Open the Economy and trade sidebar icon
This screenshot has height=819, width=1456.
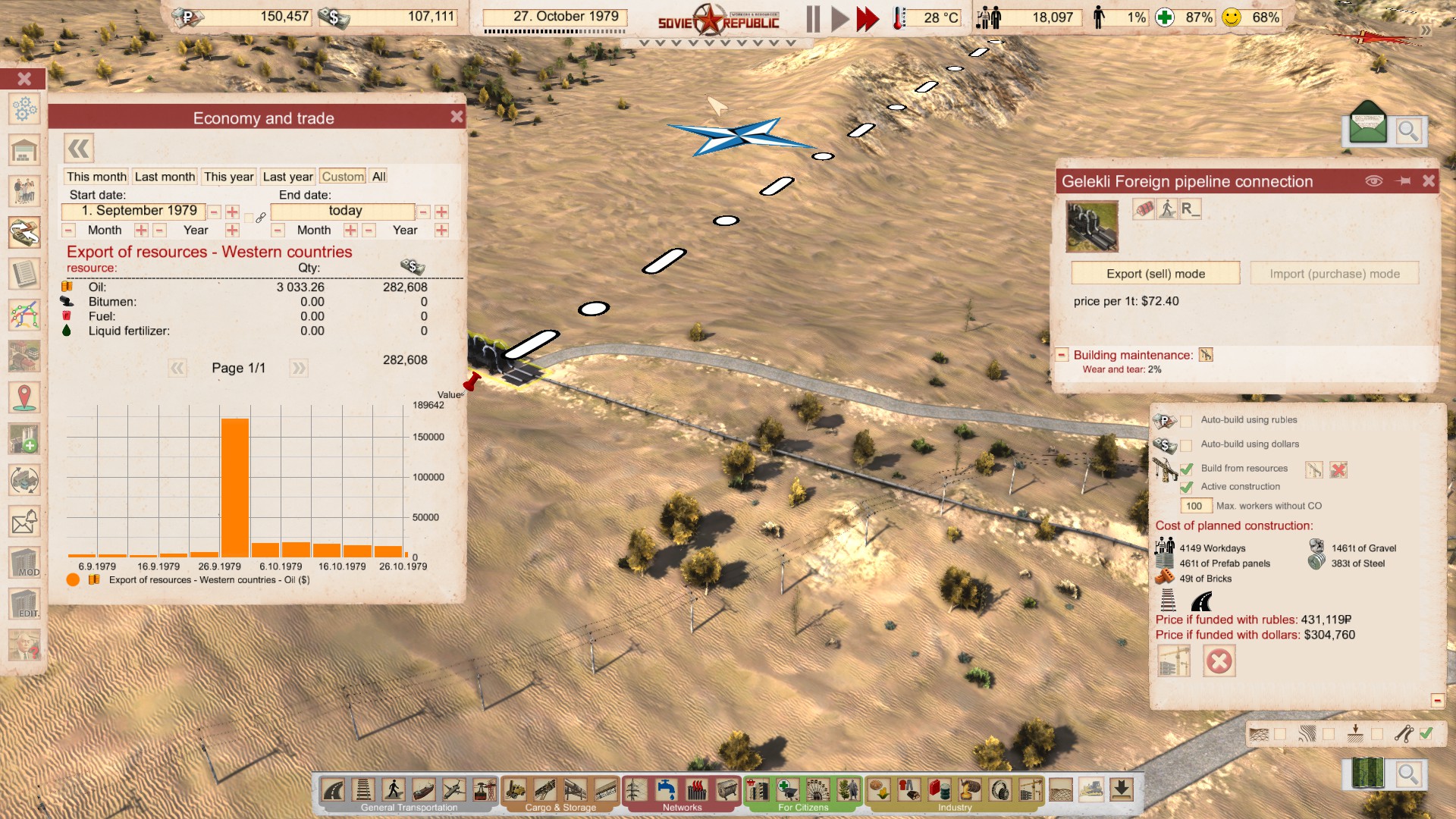pyautogui.click(x=24, y=233)
